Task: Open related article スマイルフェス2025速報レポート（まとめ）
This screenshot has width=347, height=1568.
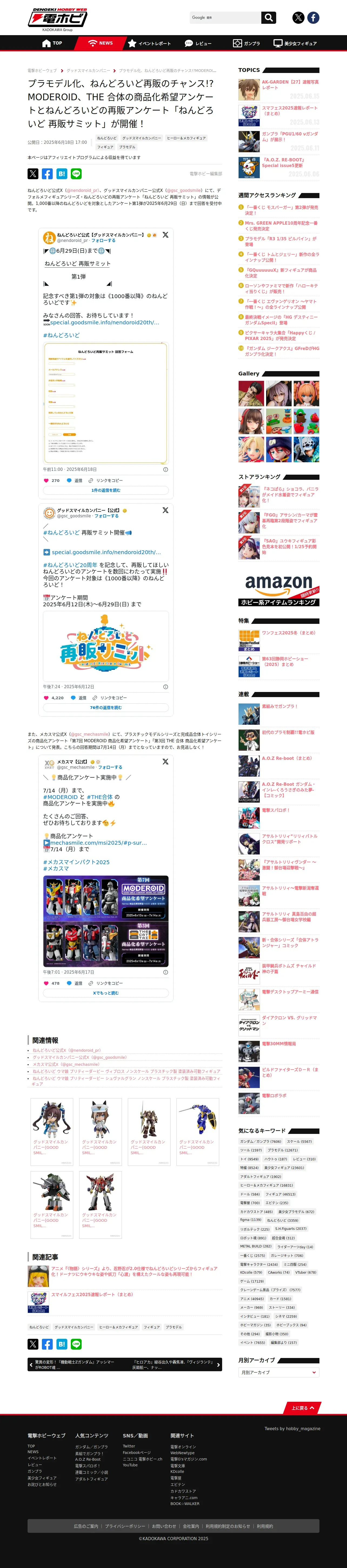Action: point(92,1294)
